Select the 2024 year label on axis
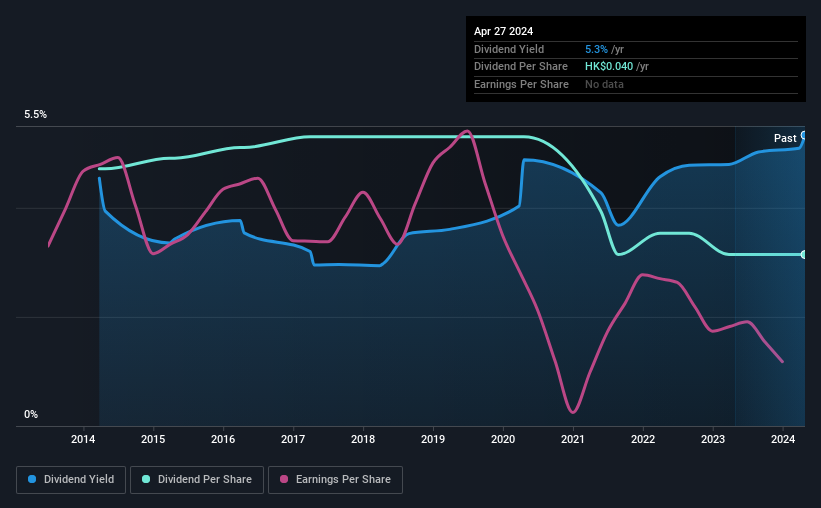Viewport: 821px width, 508px height. tap(783, 439)
